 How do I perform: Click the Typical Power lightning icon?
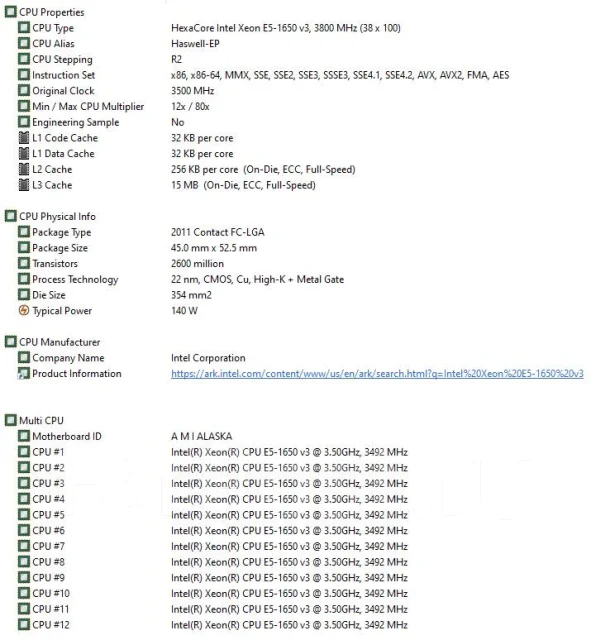24,311
